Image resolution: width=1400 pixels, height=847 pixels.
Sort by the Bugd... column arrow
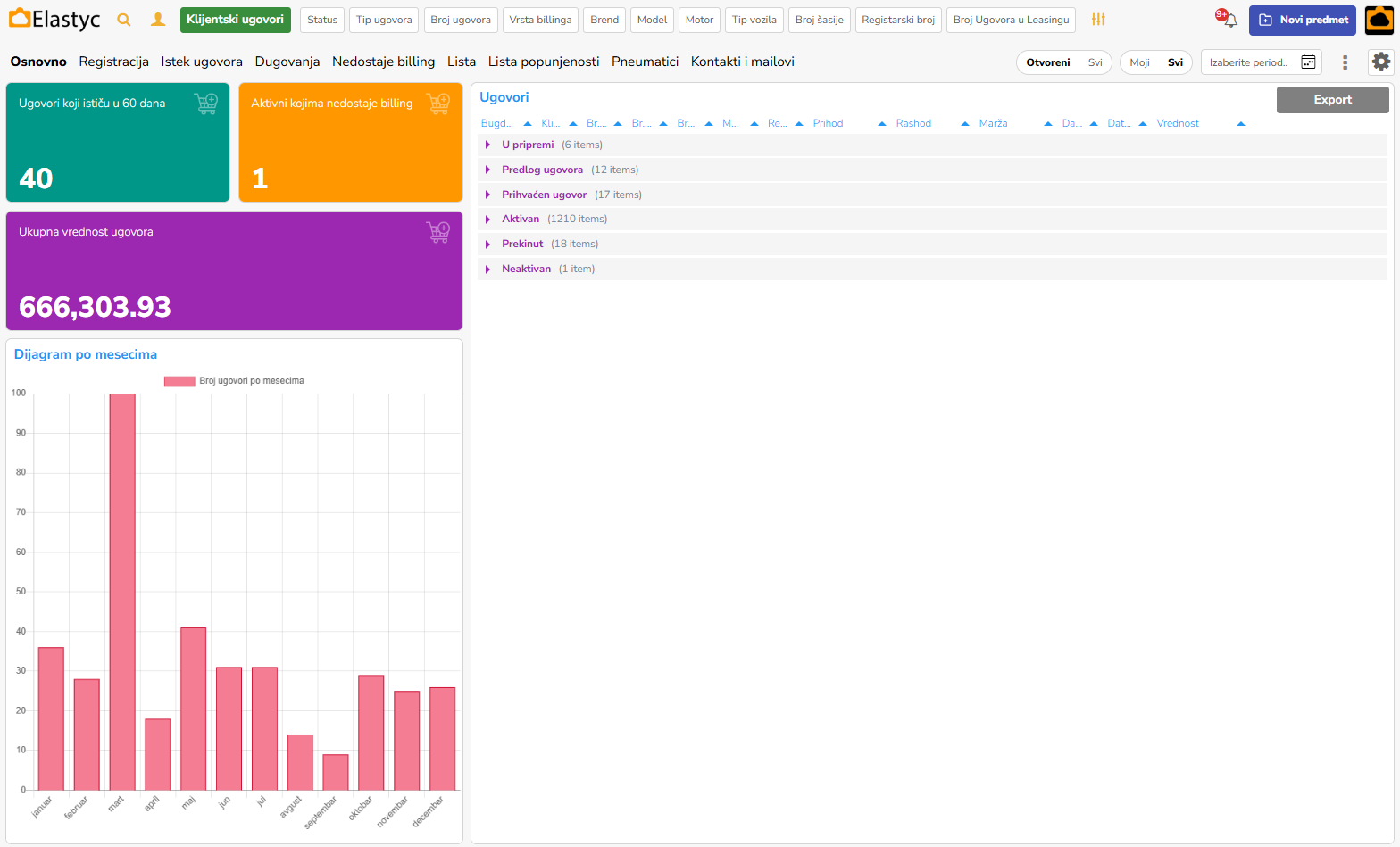[x=528, y=124]
